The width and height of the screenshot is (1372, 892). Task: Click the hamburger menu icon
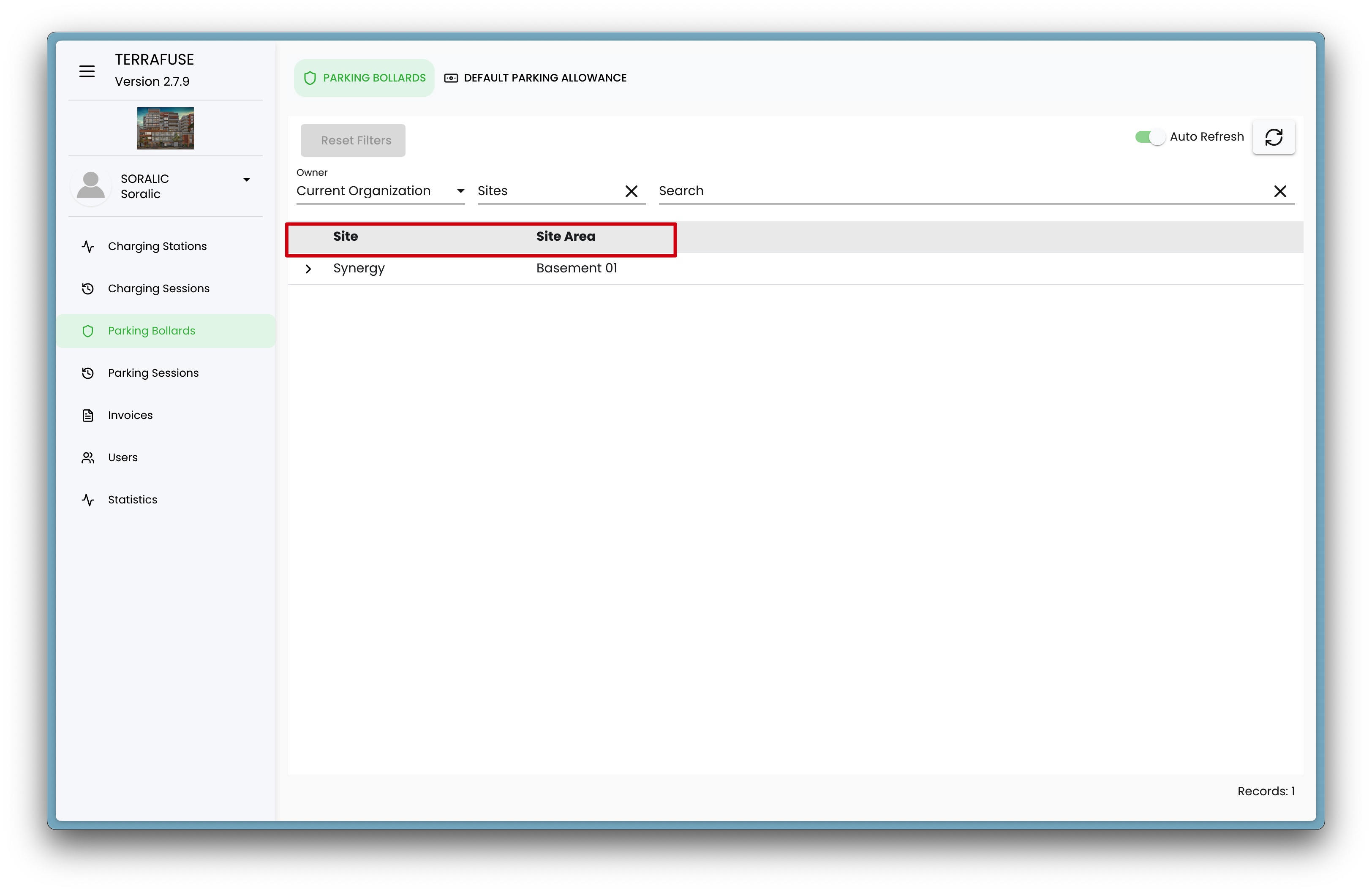(x=87, y=71)
